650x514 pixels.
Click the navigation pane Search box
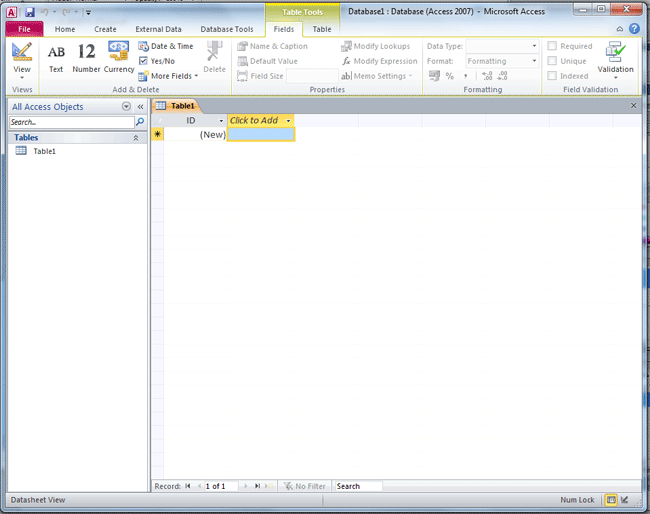(71, 122)
